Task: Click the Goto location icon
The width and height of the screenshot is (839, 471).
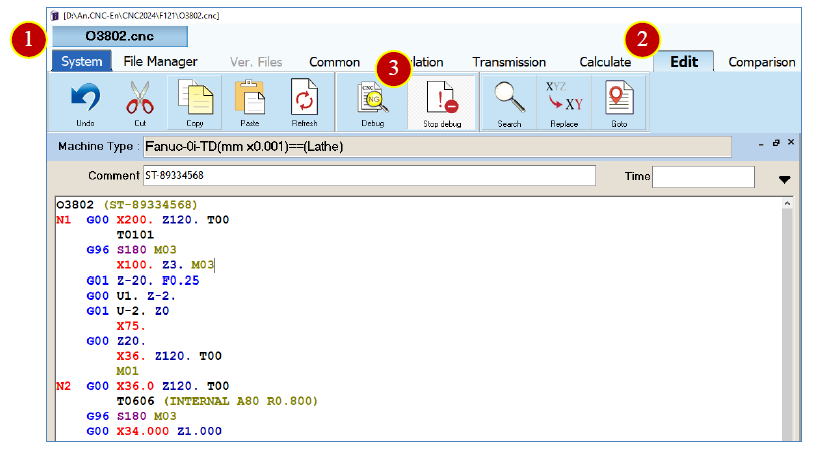Action: 619,97
